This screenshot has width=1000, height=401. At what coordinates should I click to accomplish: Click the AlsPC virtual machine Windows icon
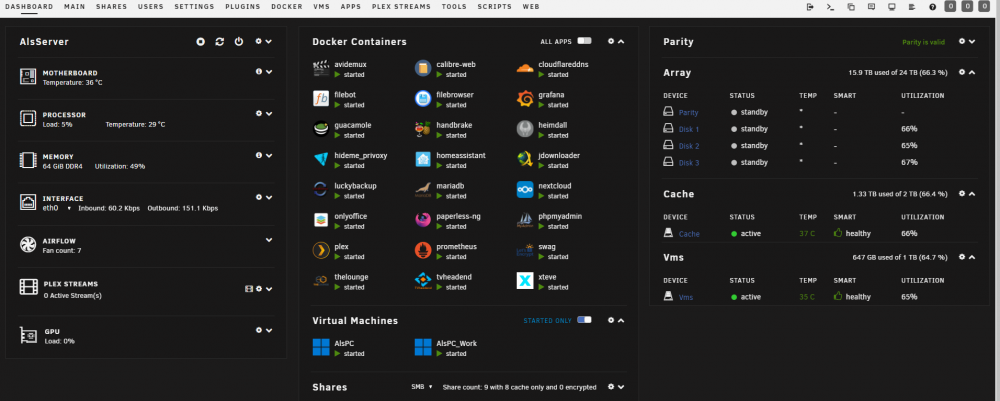click(321, 347)
